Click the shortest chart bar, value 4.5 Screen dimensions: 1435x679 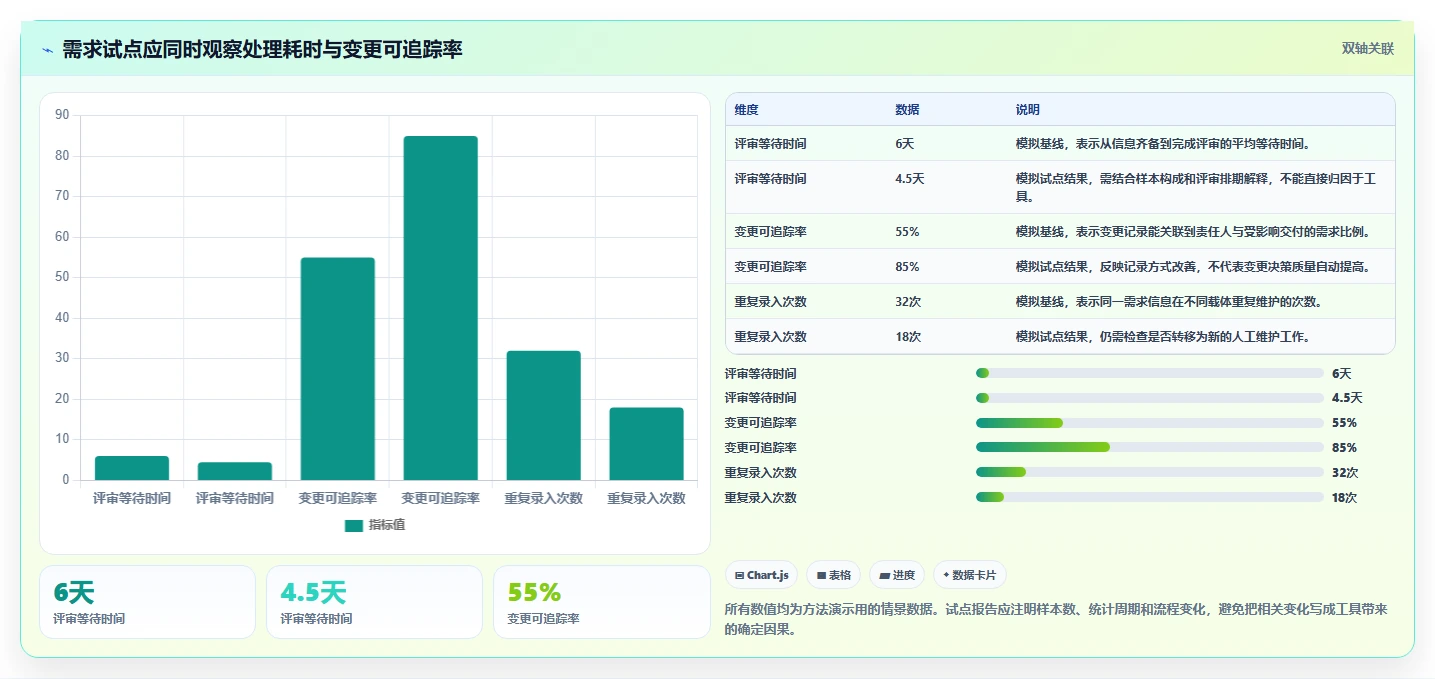(235, 471)
